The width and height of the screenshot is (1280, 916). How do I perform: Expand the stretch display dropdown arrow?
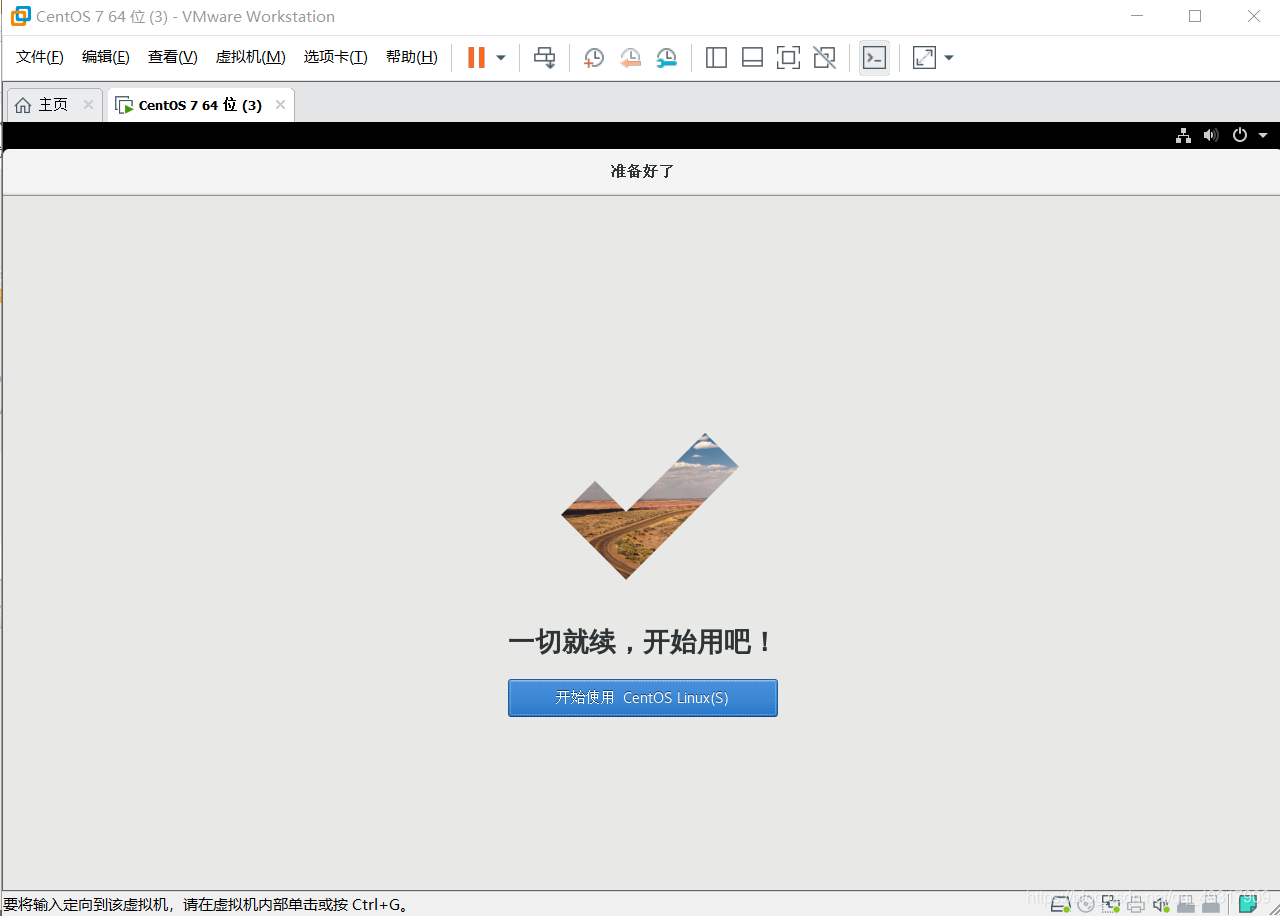click(949, 58)
